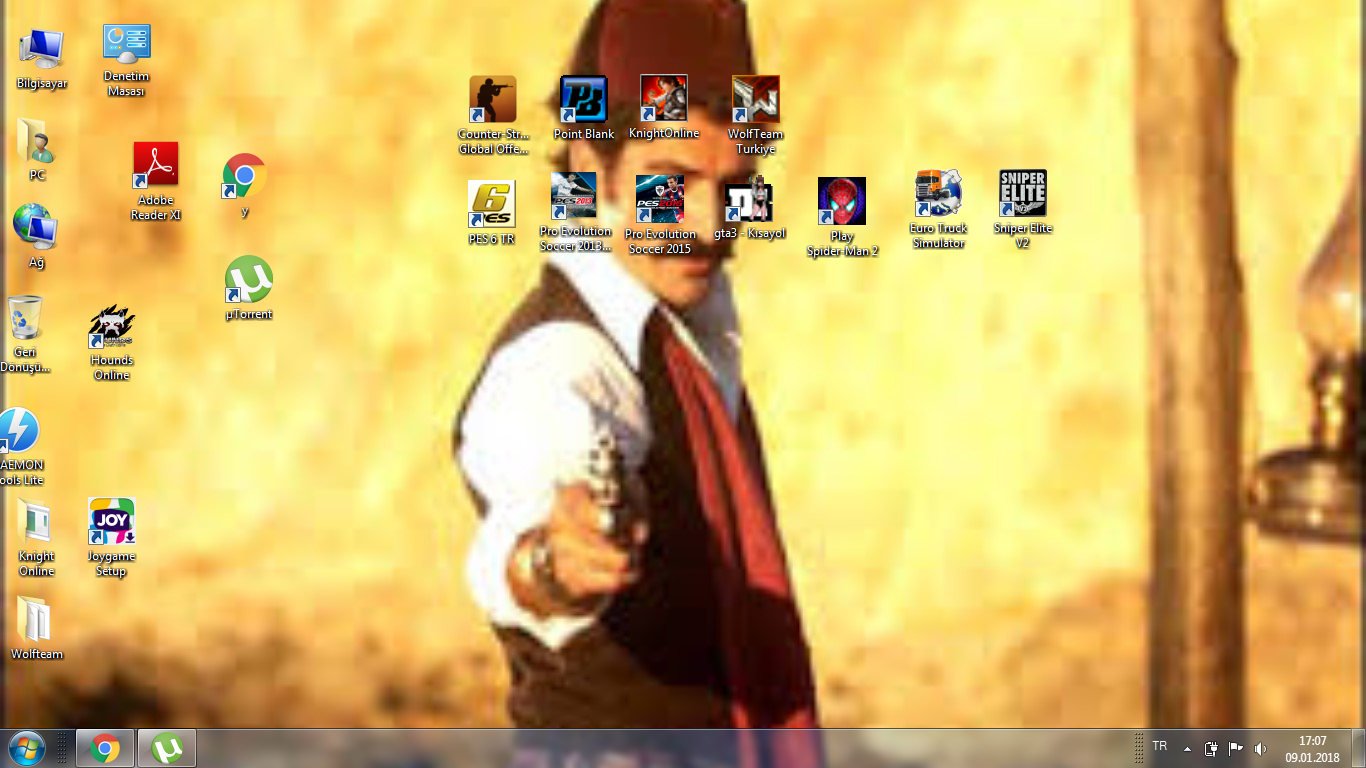The image size is (1366, 768).
Task: Open the clock showing 17:07
Action: pos(1312,748)
